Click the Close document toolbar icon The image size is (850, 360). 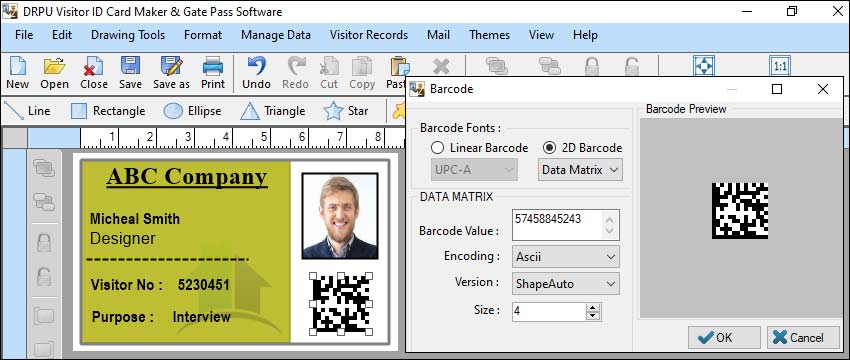click(x=94, y=66)
